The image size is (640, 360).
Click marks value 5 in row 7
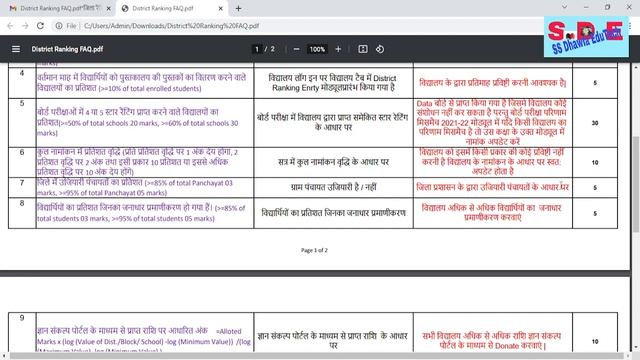(x=595, y=188)
